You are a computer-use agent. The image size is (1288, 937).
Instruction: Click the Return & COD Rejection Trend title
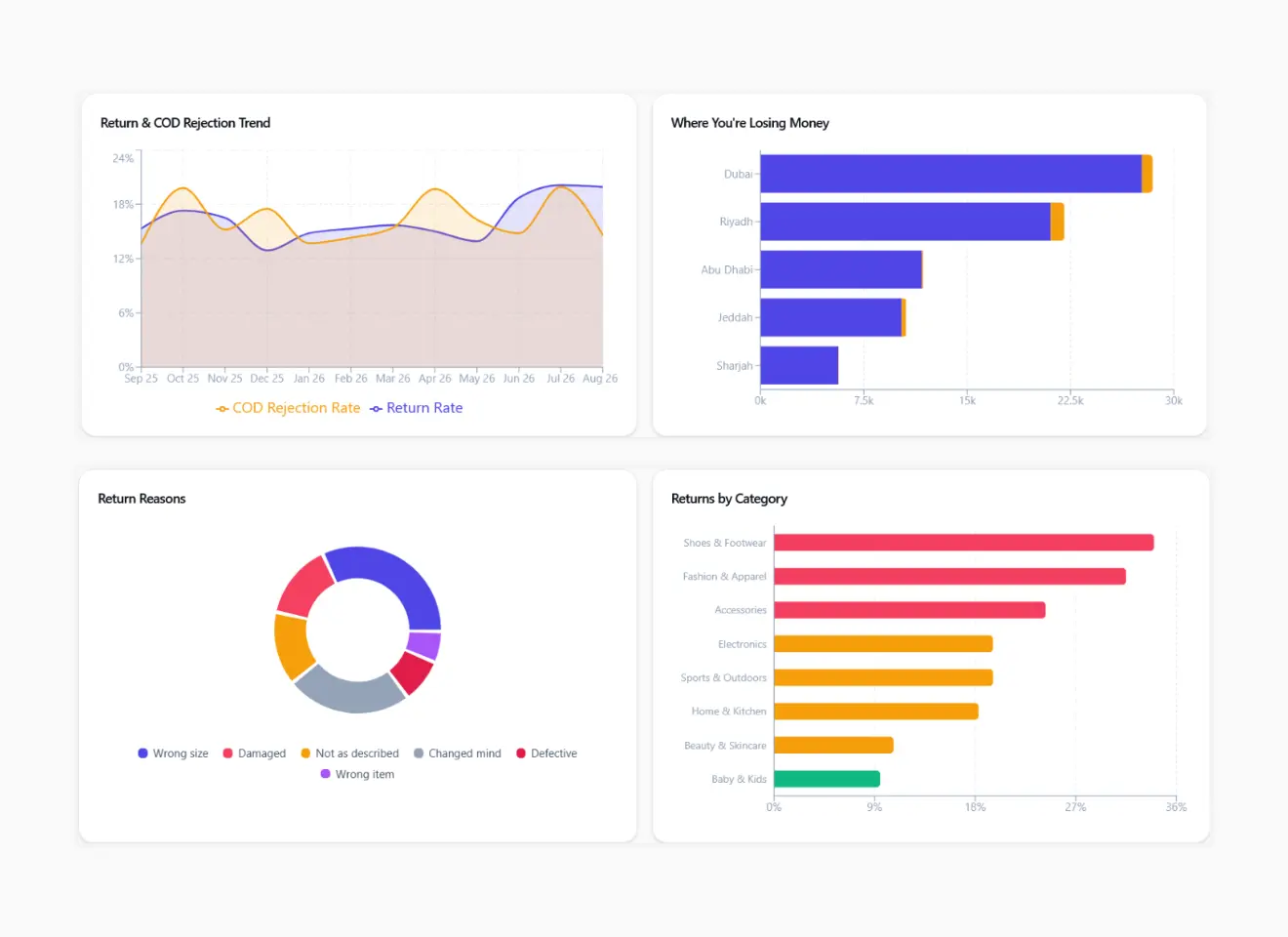coord(185,123)
